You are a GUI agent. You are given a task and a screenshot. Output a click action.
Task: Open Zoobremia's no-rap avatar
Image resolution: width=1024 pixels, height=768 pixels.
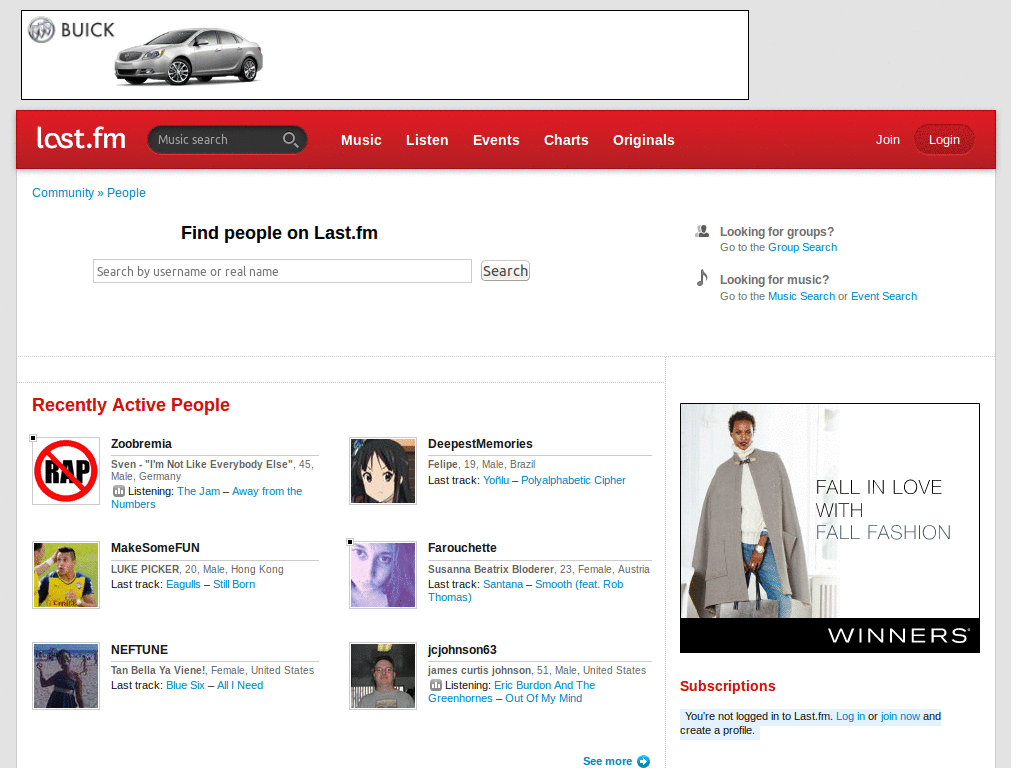(x=66, y=471)
